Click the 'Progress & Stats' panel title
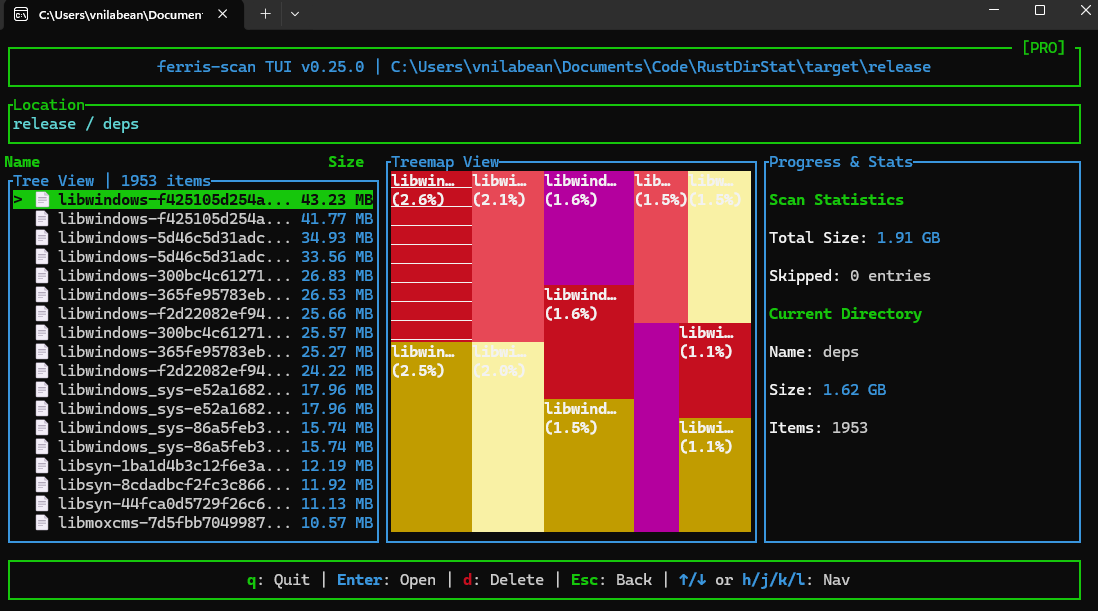The image size is (1098, 611). (x=841, y=162)
